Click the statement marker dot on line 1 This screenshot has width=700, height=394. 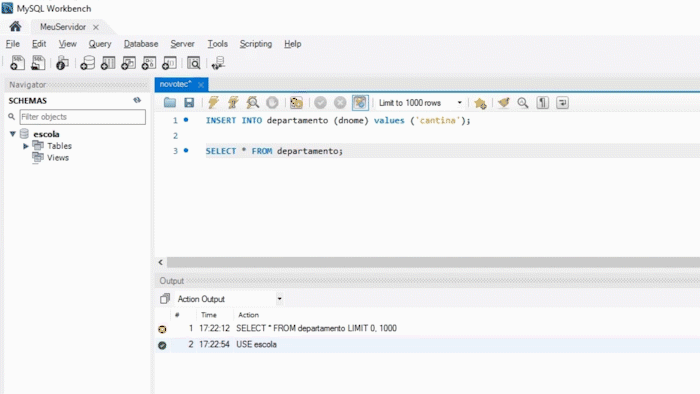tap(186, 120)
